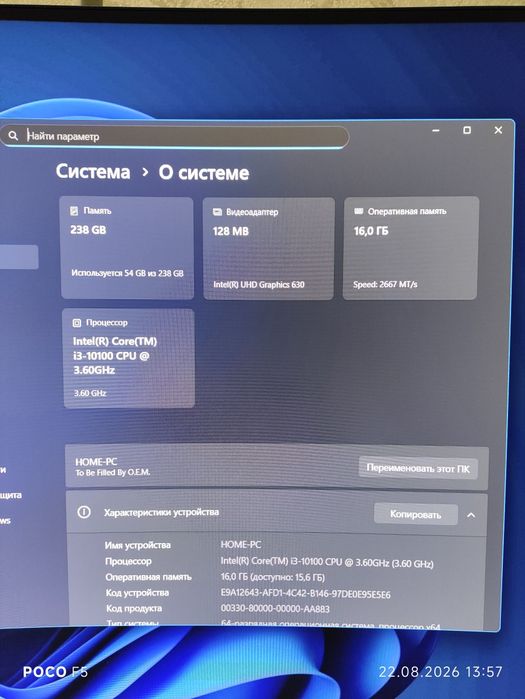Click the '128 MB' video memory value
The height and width of the screenshot is (699, 525).
coord(231,231)
